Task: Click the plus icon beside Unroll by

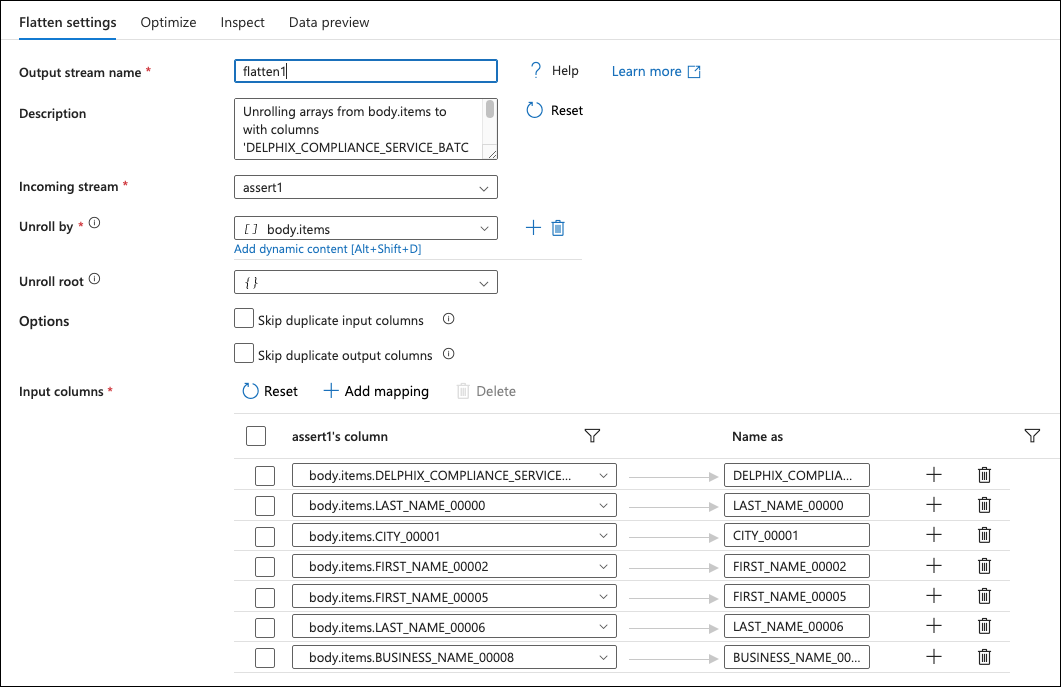Action: (533, 228)
